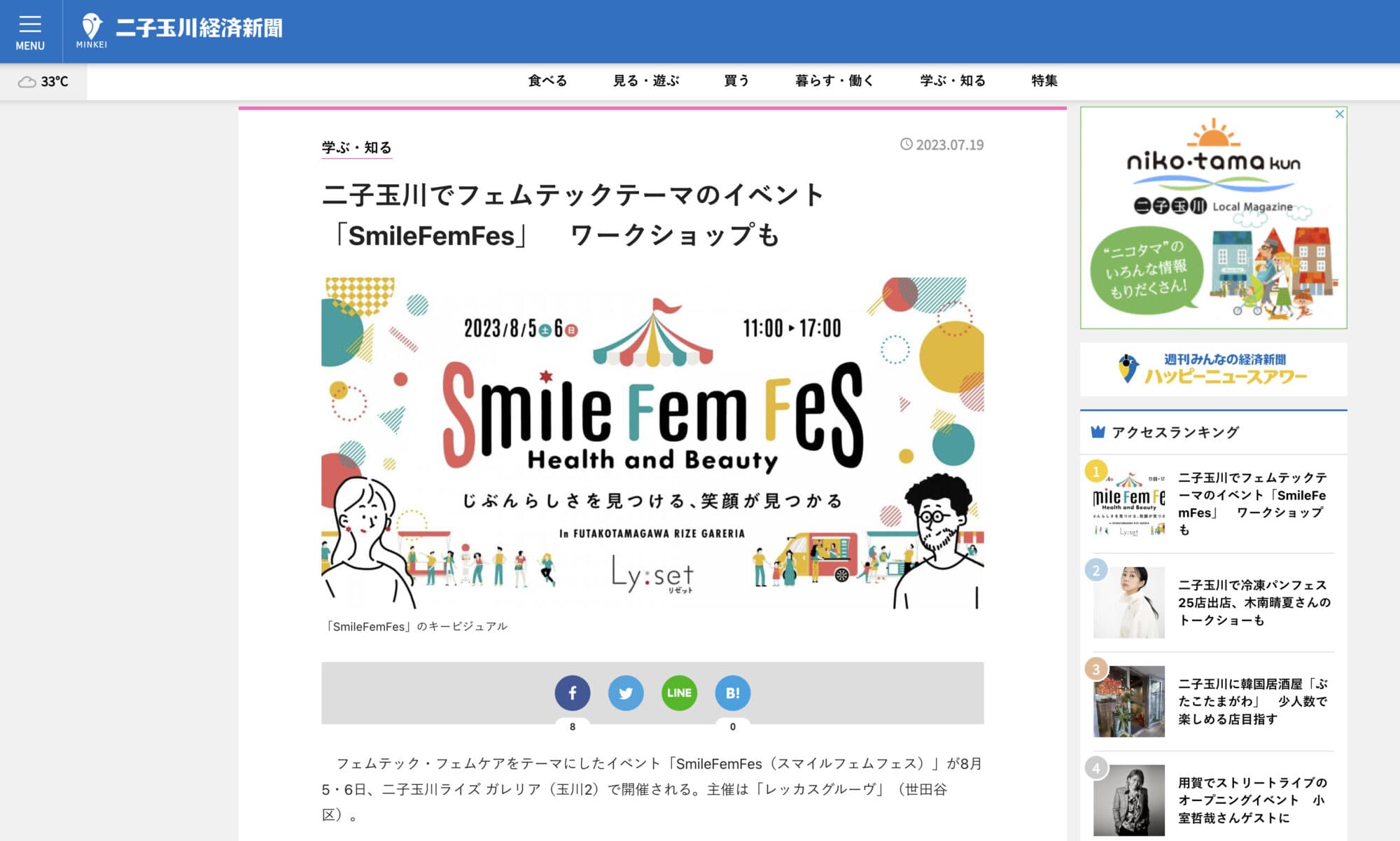Viewport: 1400px width, 841px height.
Task: Click the article headline about SmileFemFes
Action: point(573,214)
